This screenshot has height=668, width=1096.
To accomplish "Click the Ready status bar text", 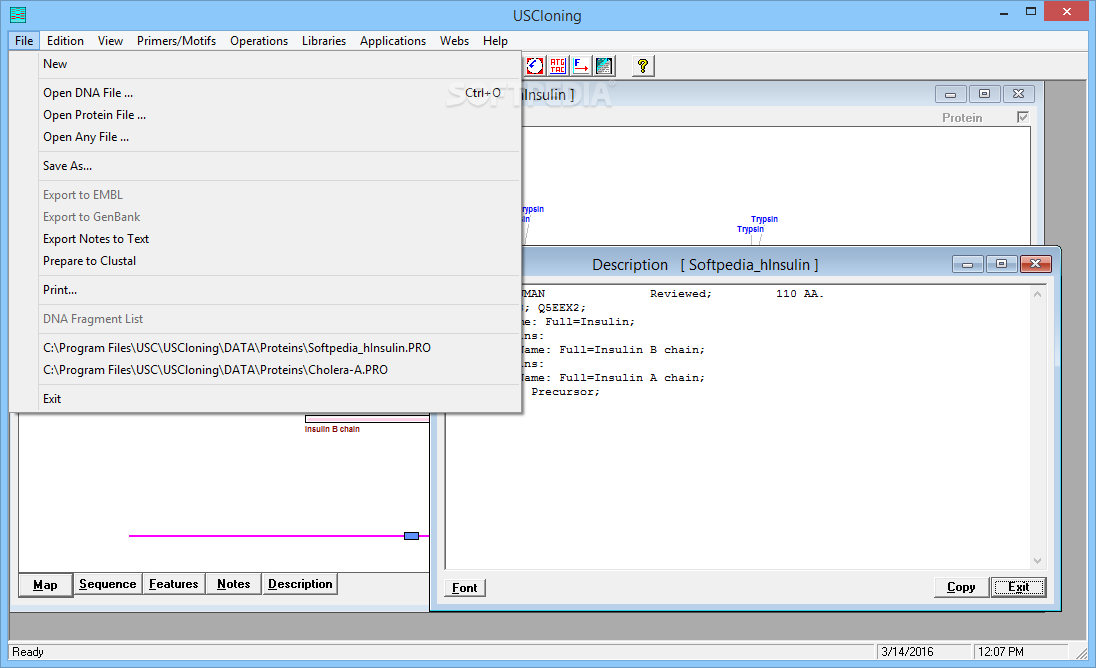I will (x=28, y=651).
